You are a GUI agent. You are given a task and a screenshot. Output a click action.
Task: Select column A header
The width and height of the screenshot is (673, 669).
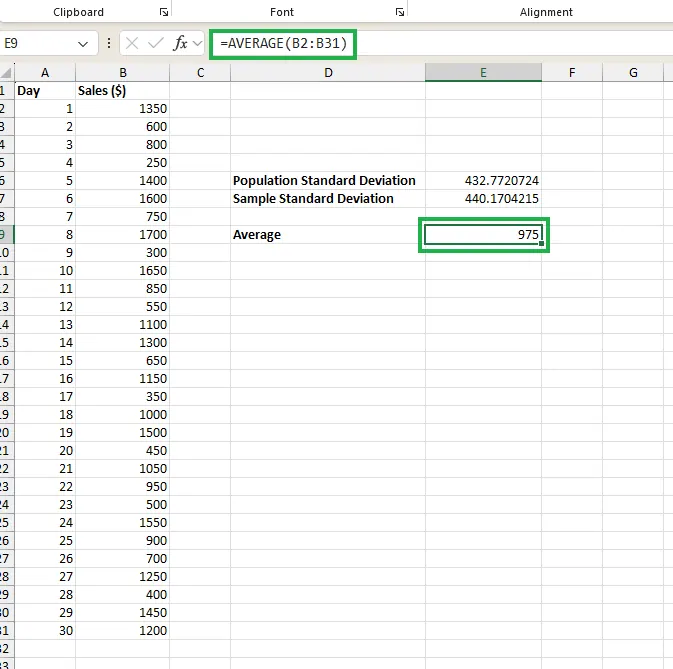pos(45,73)
